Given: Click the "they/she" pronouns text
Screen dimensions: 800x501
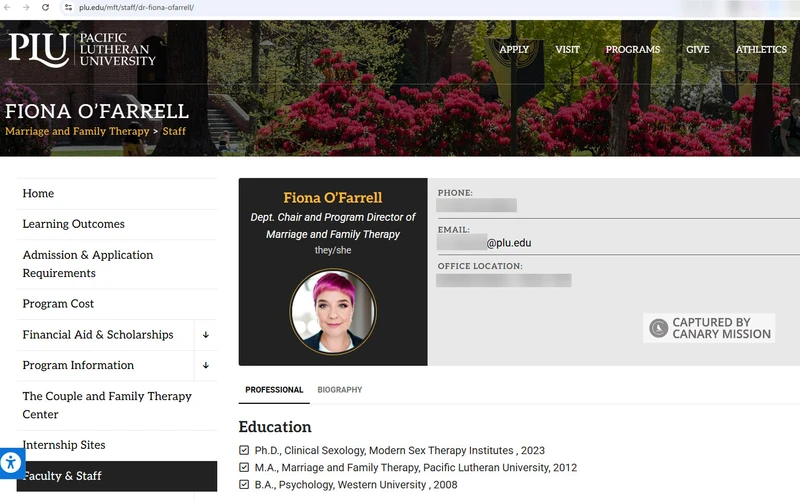Looking at the screenshot, I should pyautogui.click(x=333, y=250).
